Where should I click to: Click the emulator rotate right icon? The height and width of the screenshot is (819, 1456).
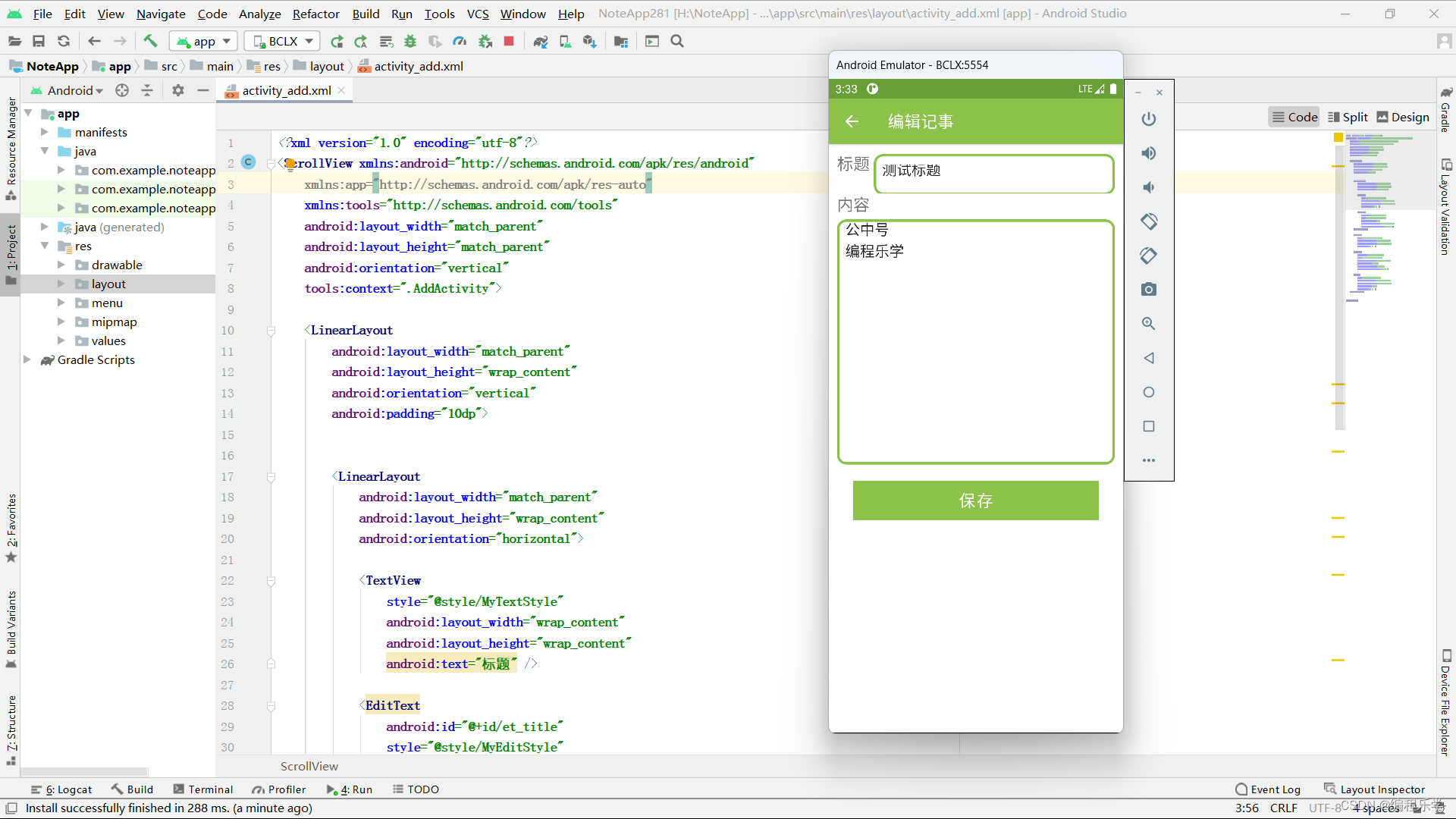[x=1149, y=256]
